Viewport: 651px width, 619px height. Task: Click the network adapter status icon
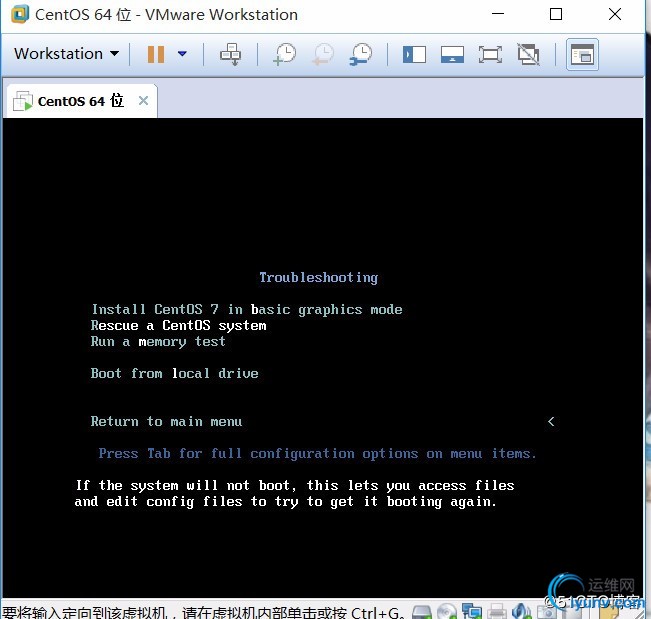pos(472,612)
